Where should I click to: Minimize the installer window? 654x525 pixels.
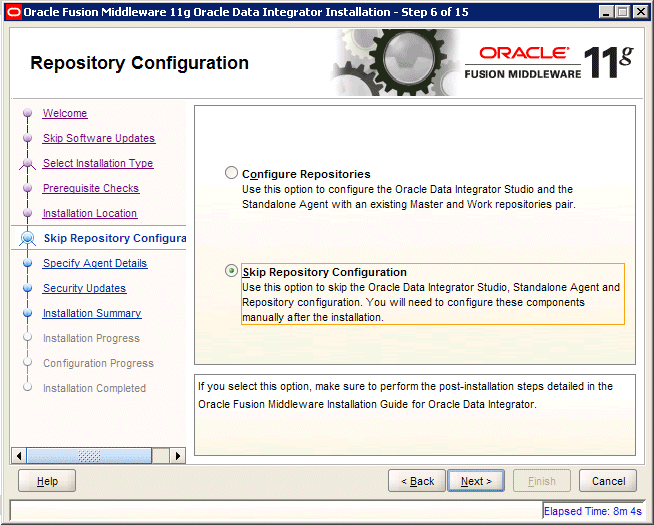606,12
